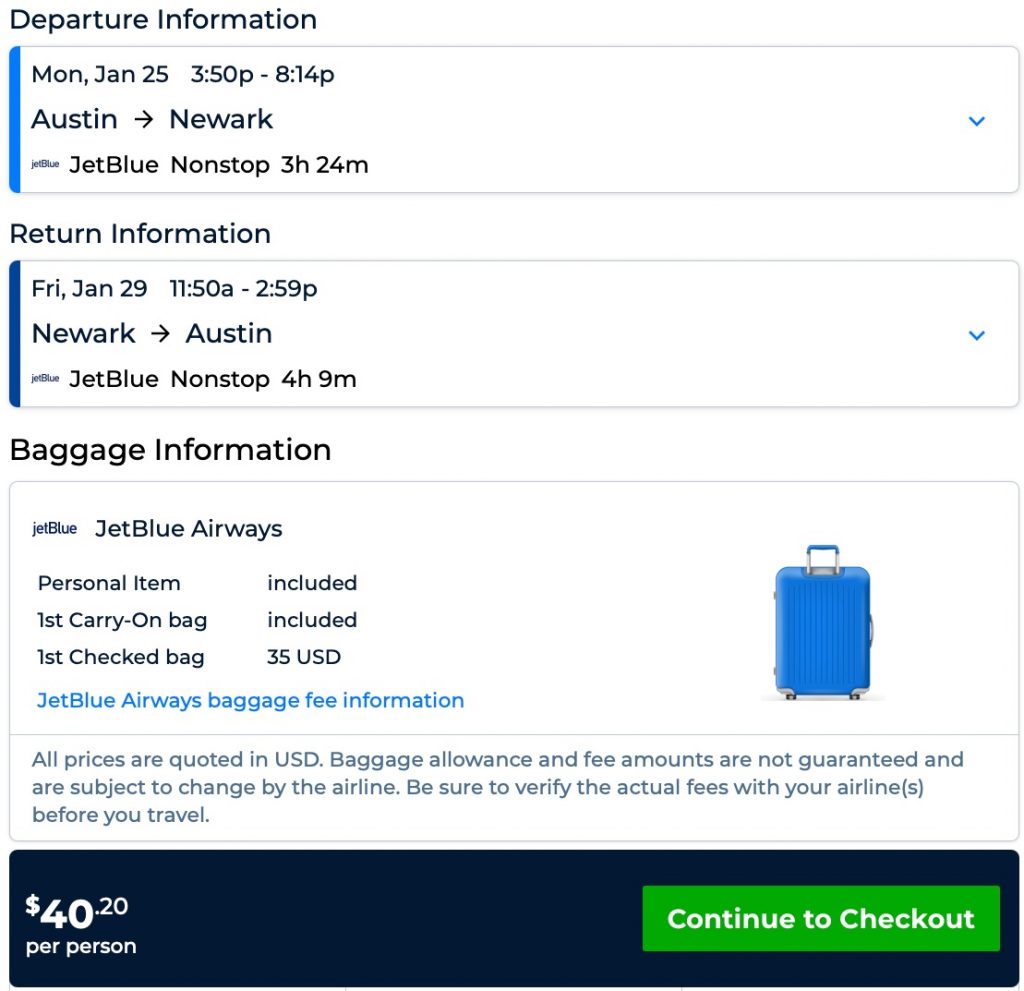Click the blue suitcase illustration

[x=823, y=621]
